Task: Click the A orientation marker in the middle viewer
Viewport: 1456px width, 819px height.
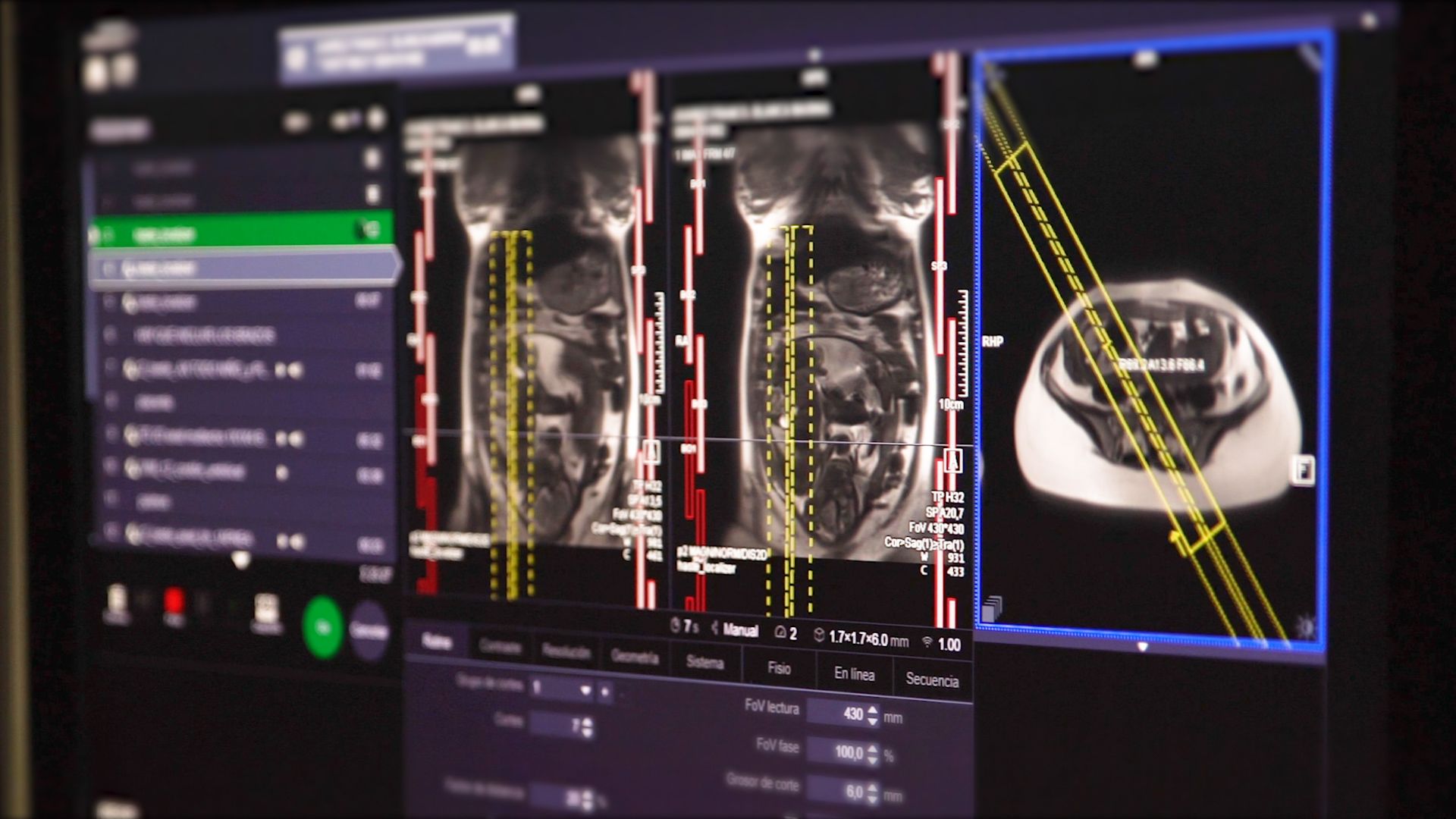Action: pos(953,460)
